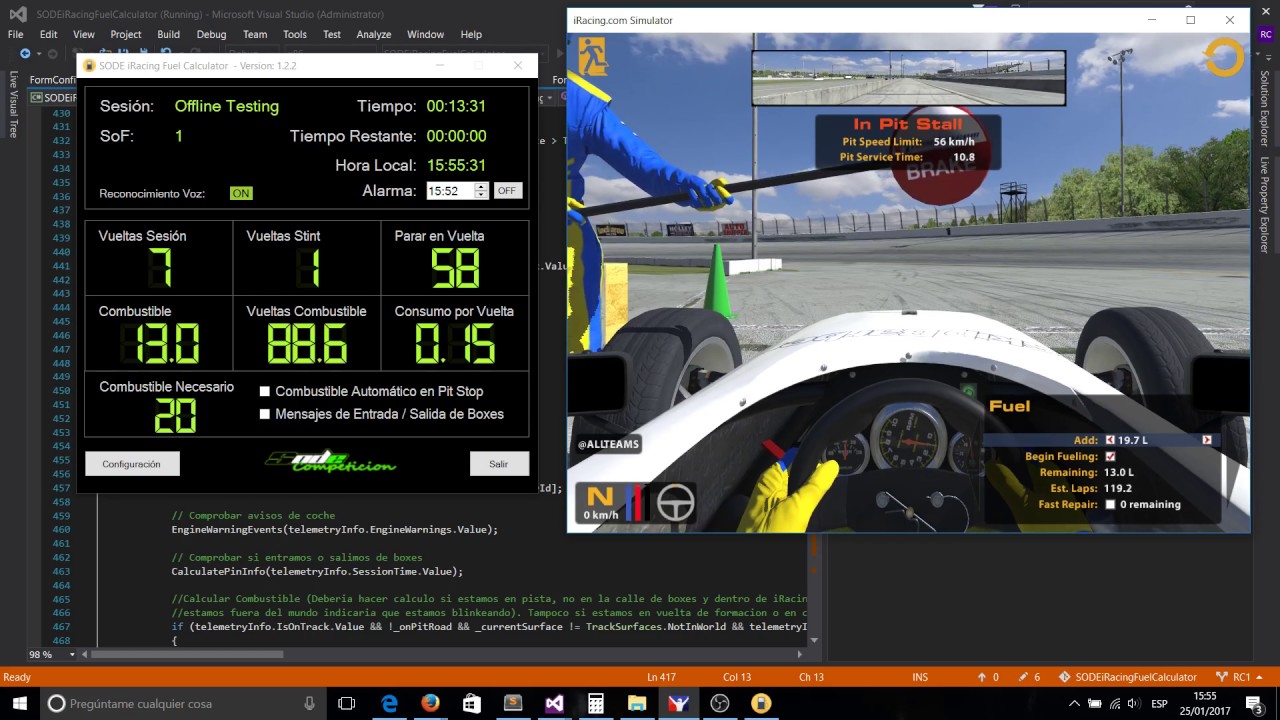Viewport: 1280px width, 720px height.
Task: Click the round black spiral taskbar icon
Action: [x=719, y=703]
